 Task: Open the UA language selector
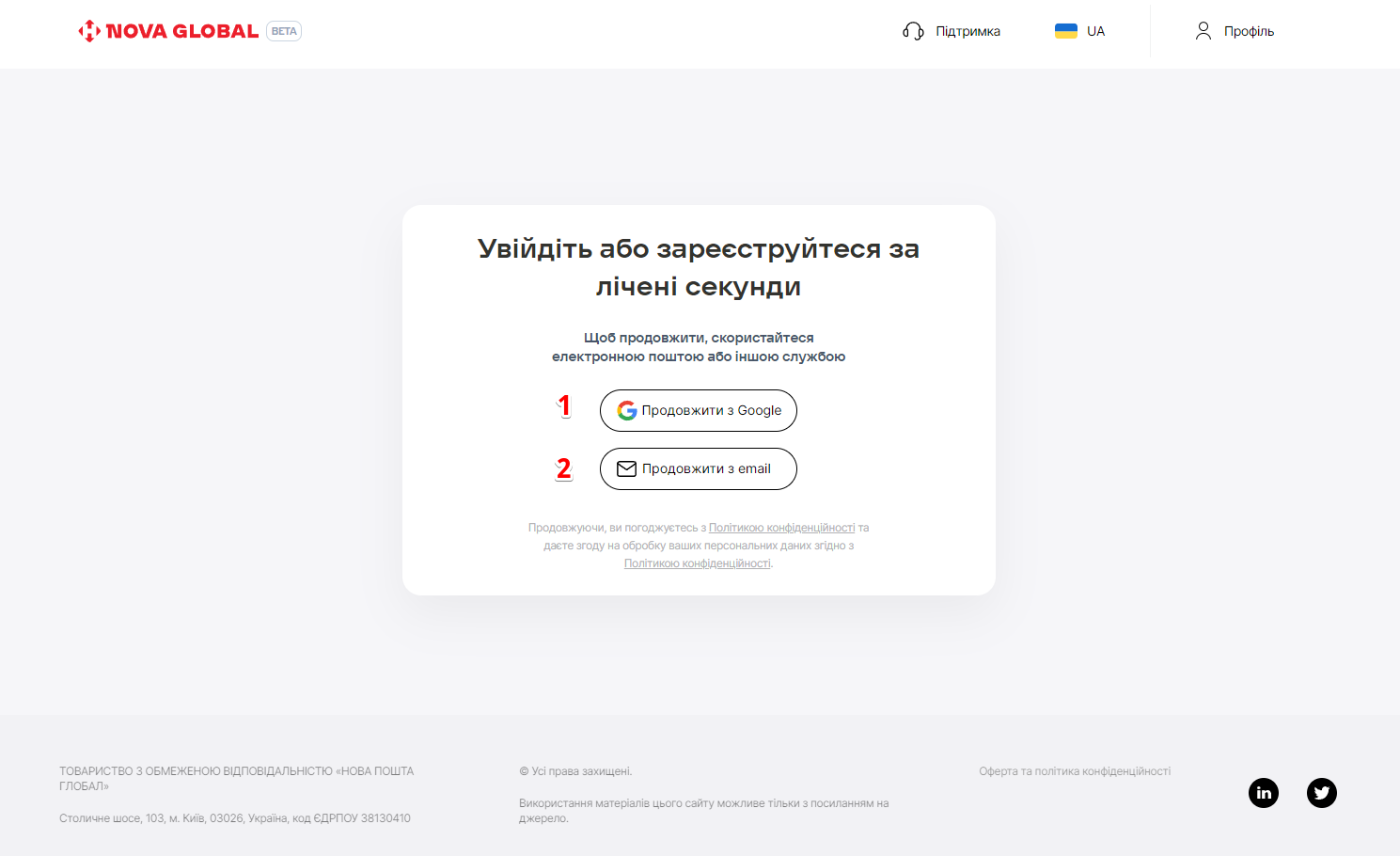(1095, 31)
